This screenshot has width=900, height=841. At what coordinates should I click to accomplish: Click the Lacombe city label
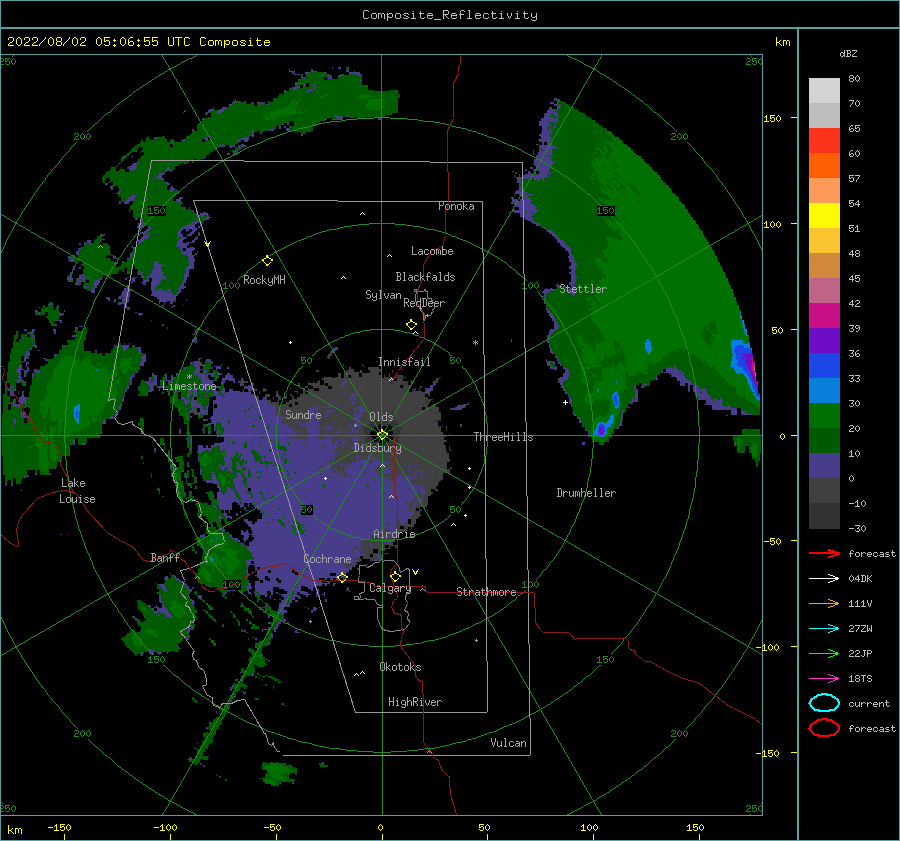(432, 251)
